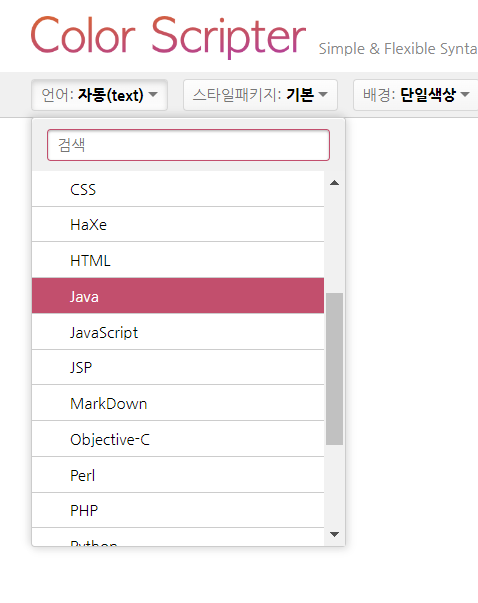Choose JavaScript from the language list
Image resolution: width=478 pixels, height=603 pixels.
178,331
